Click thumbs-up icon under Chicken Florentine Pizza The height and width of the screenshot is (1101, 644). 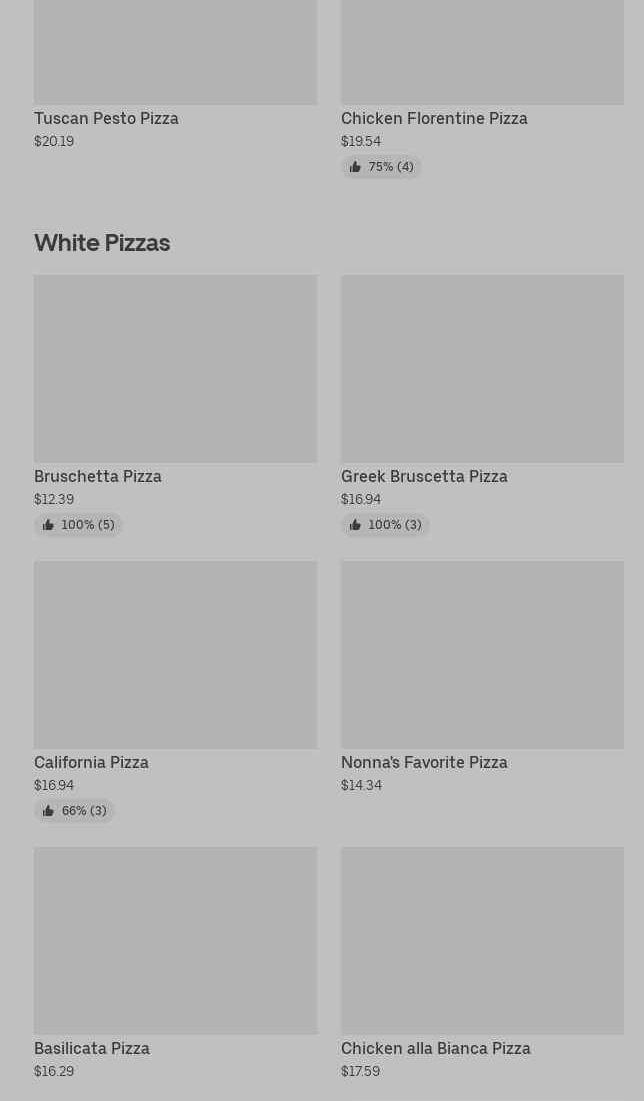[x=355, y=167]
